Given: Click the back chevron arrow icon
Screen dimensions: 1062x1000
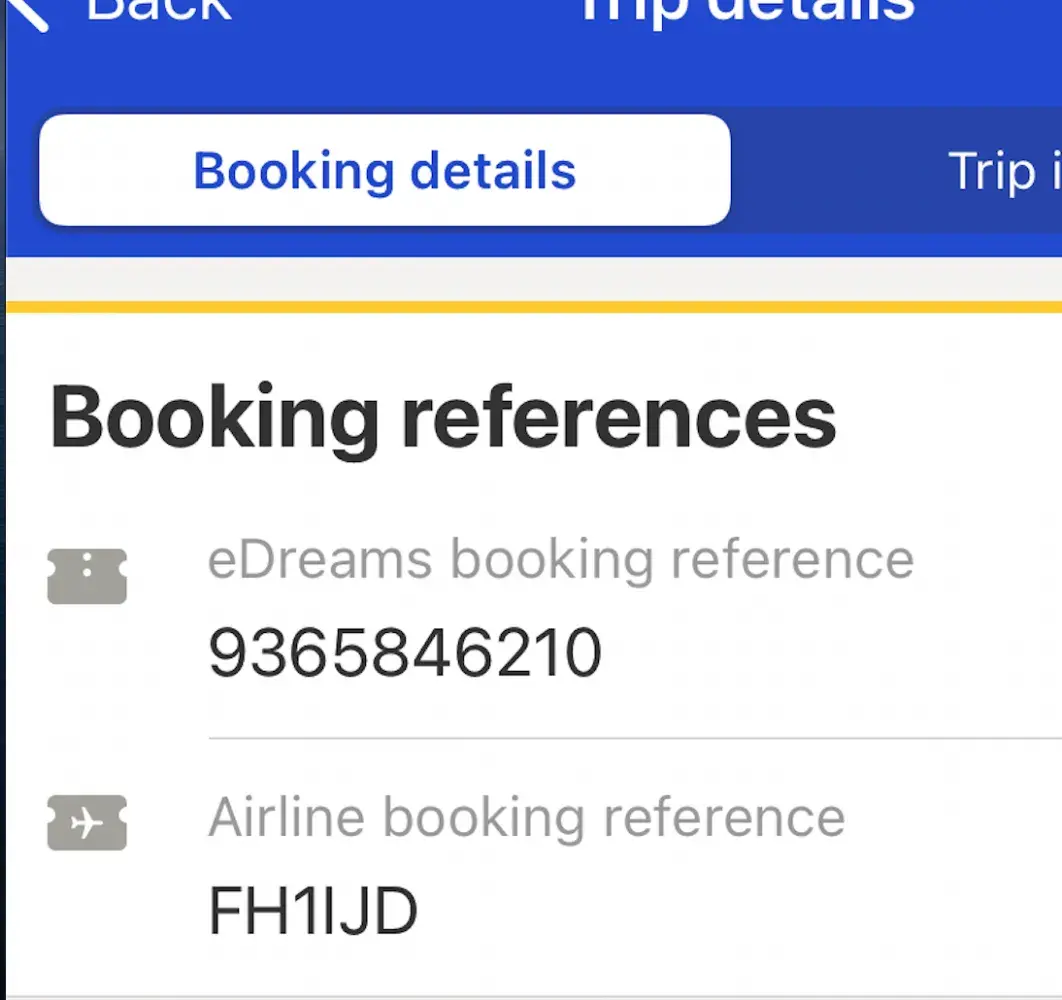Looking at the screenshot, I should click(x=27, y=12).
